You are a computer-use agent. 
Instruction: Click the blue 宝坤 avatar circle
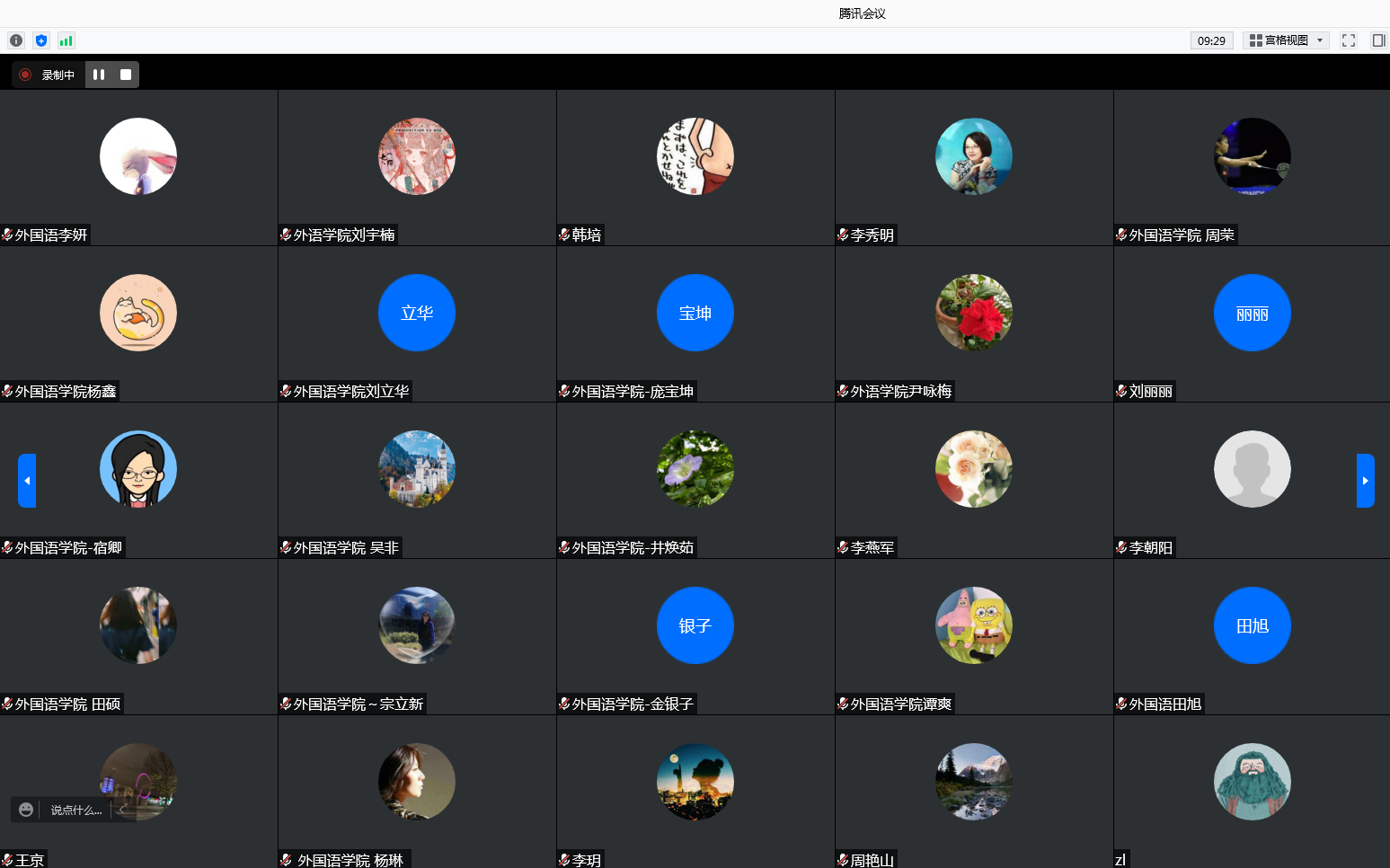click(x=695, y=313)
